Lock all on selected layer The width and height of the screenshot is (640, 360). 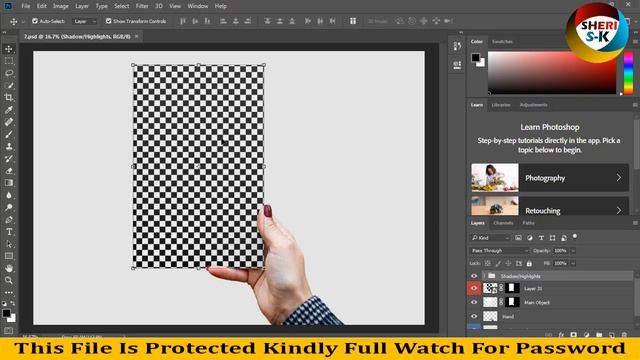pos(529,264)
